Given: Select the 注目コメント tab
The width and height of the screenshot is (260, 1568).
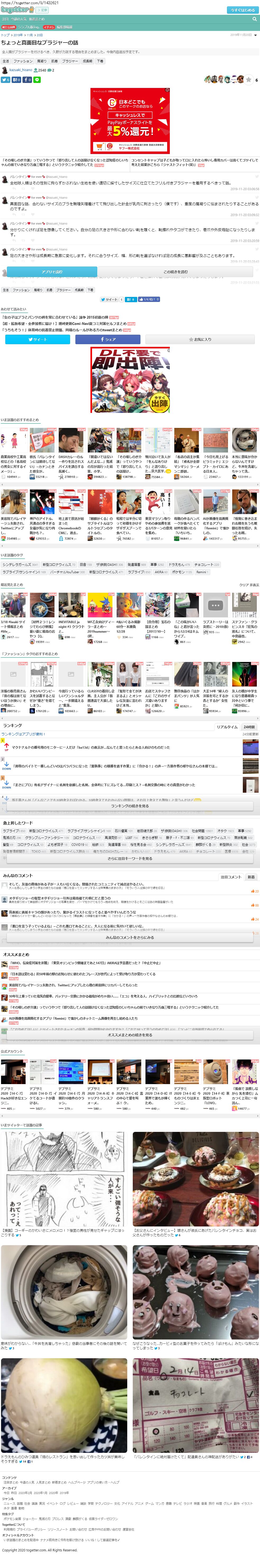Looking at the screenshot, I should click(x=231, y=877).
